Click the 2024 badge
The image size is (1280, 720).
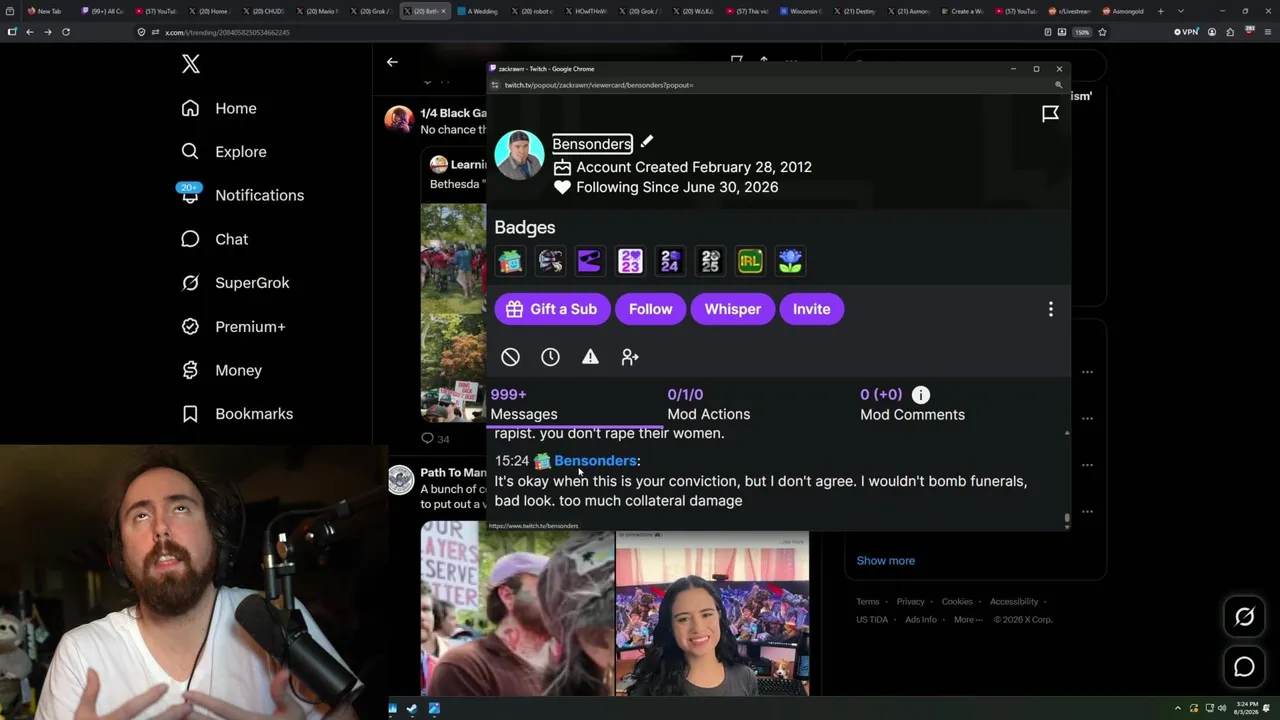pos(670,261)
